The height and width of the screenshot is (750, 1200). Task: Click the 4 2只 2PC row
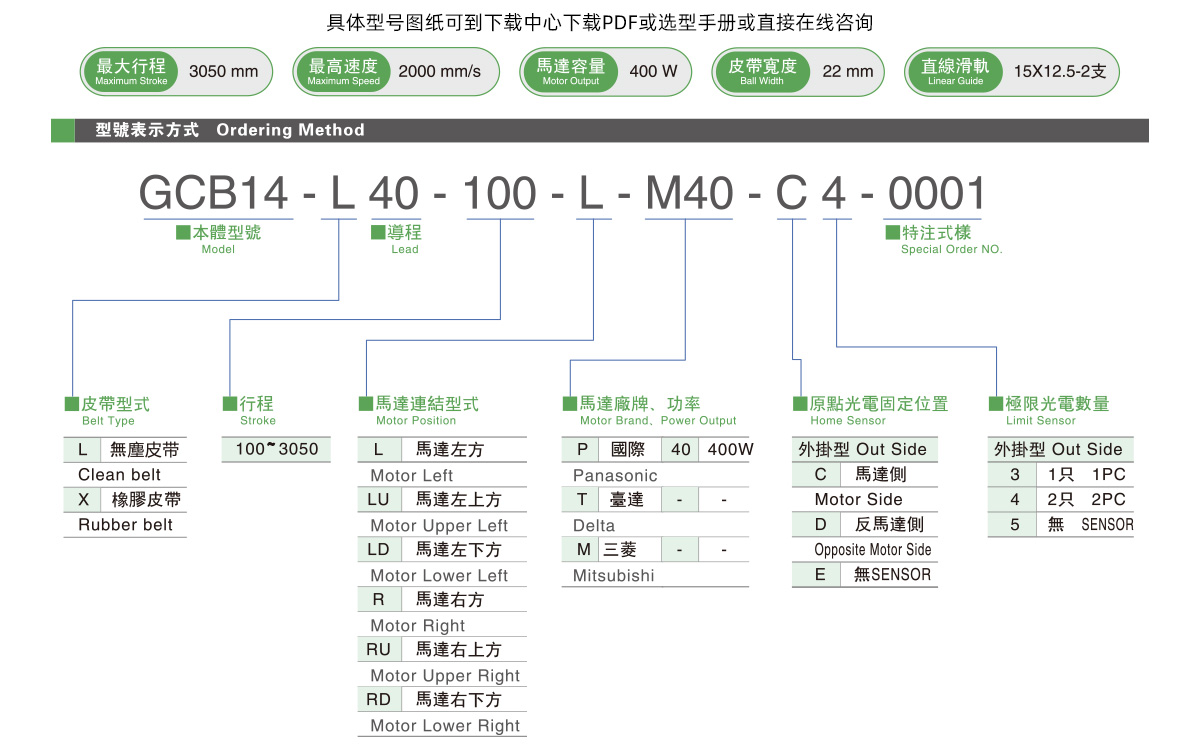pos(1061,499)
